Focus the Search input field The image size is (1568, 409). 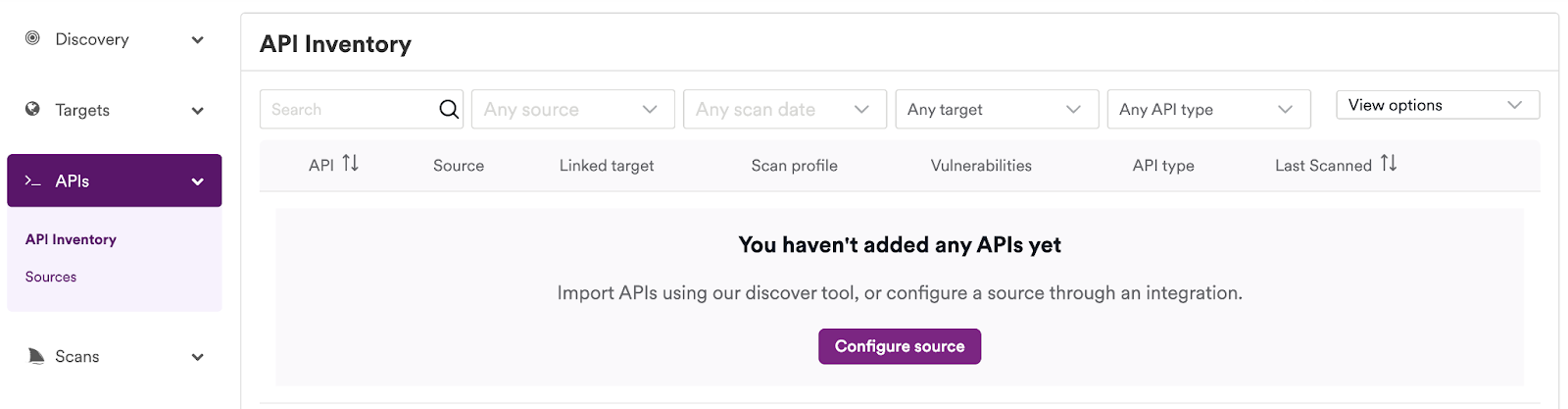[348, 109]
